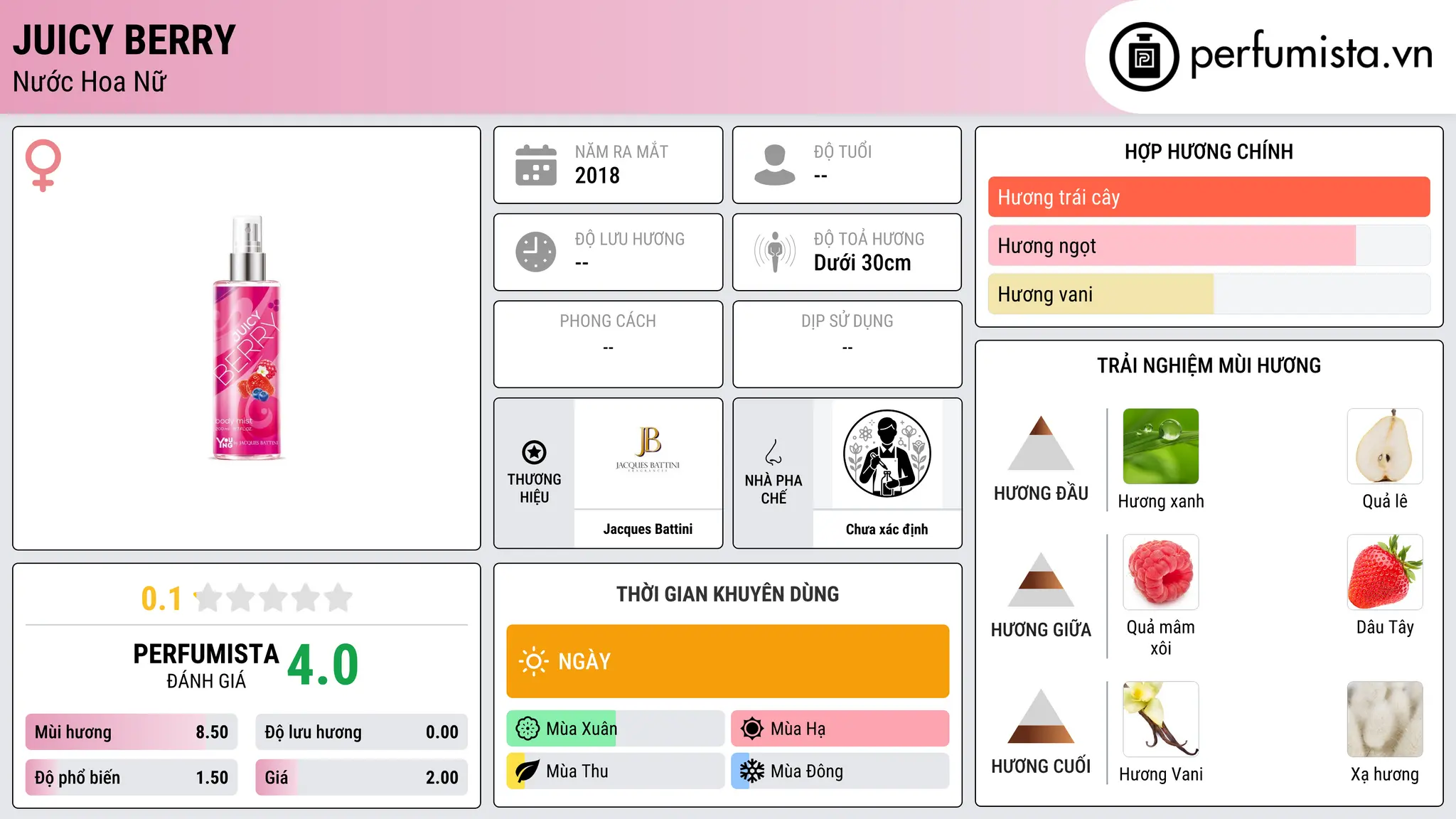
Task: Click the HƯƠNG CUỐI label
Action: 1042,766
